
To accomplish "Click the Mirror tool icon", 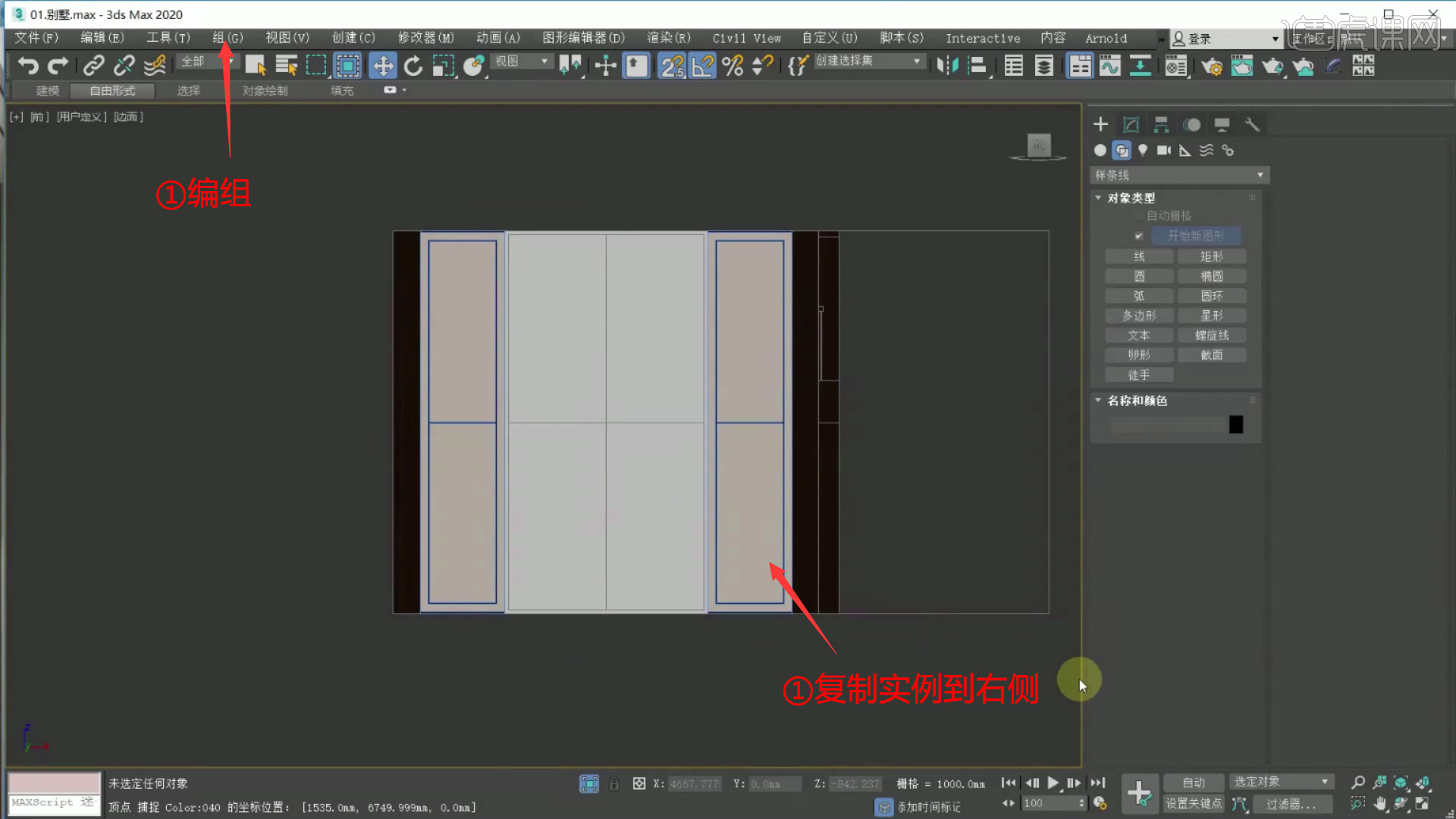I will point(947,66).
